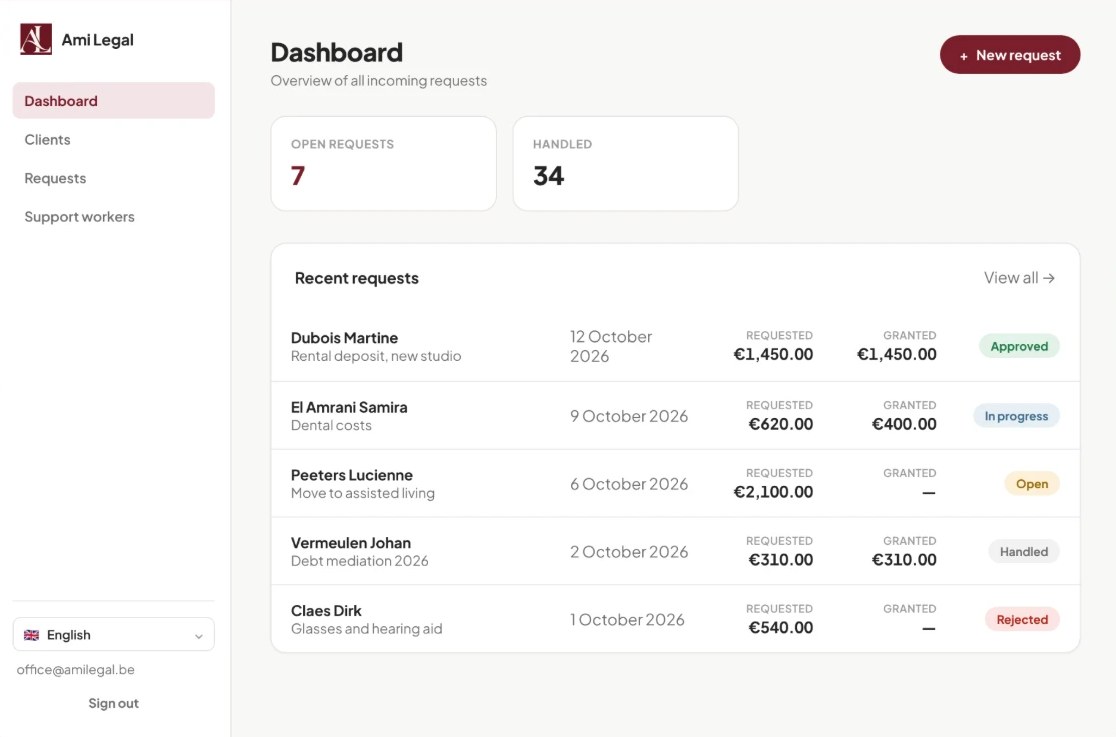Open View all requests link
1116x737 pixels.
pyautogui.click(x=1019, y=278)
